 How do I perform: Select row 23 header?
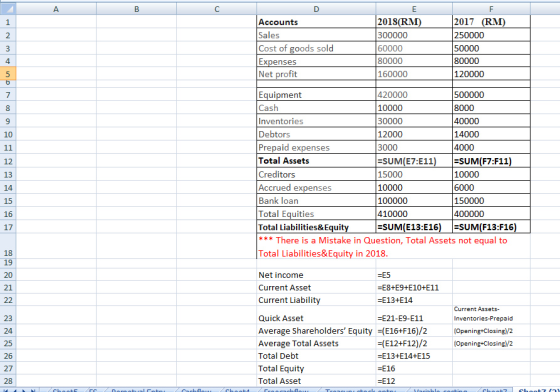pyautogui.click(x=8, y=315)
